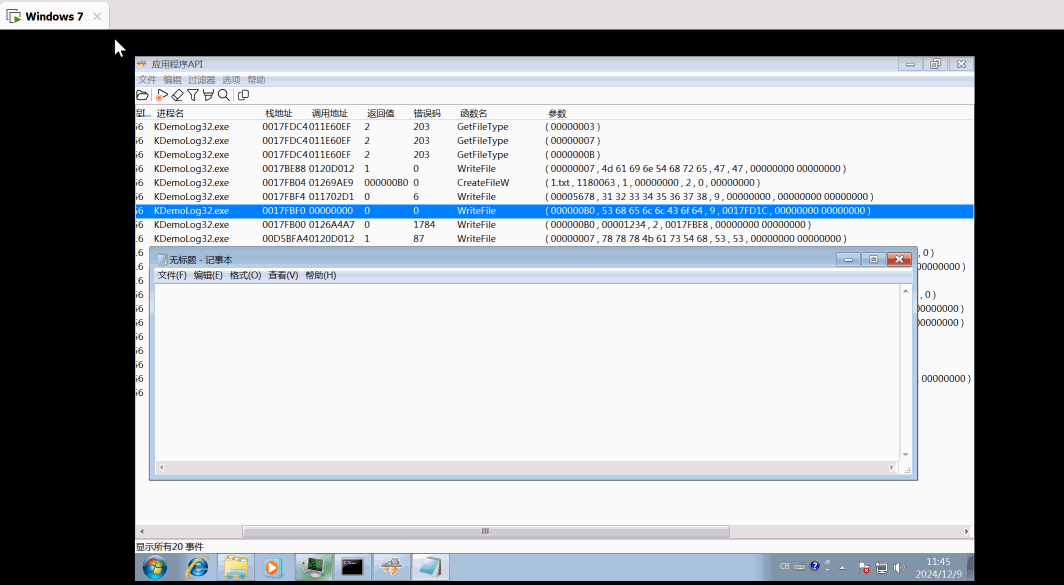The height and width of the screenshot is (585, 1064).
Task: Click the copy toolbar icon
Action: coord(244,95)
